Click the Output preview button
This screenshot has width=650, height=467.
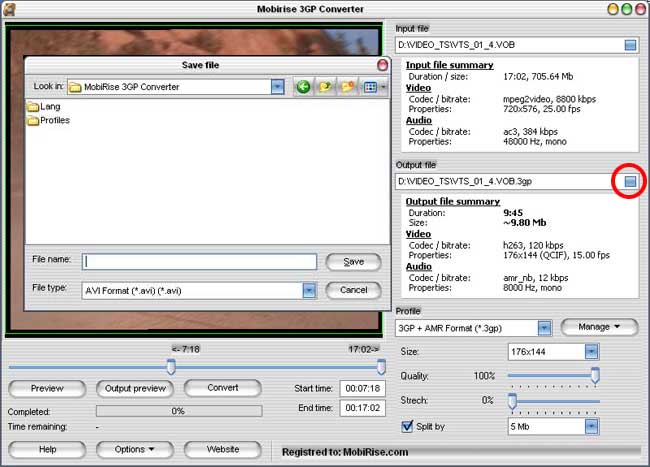[135, 389]
